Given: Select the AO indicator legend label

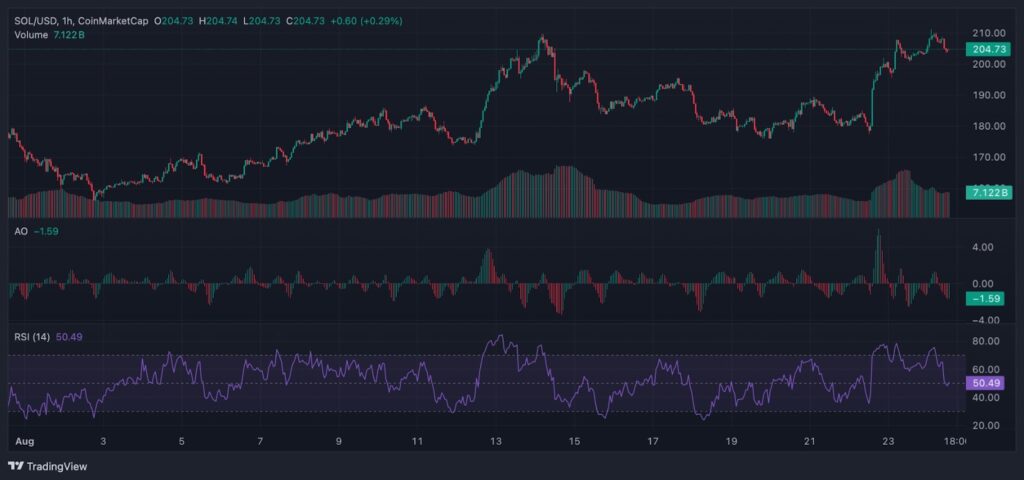Looking at the screenshot, I should [37, 231].
